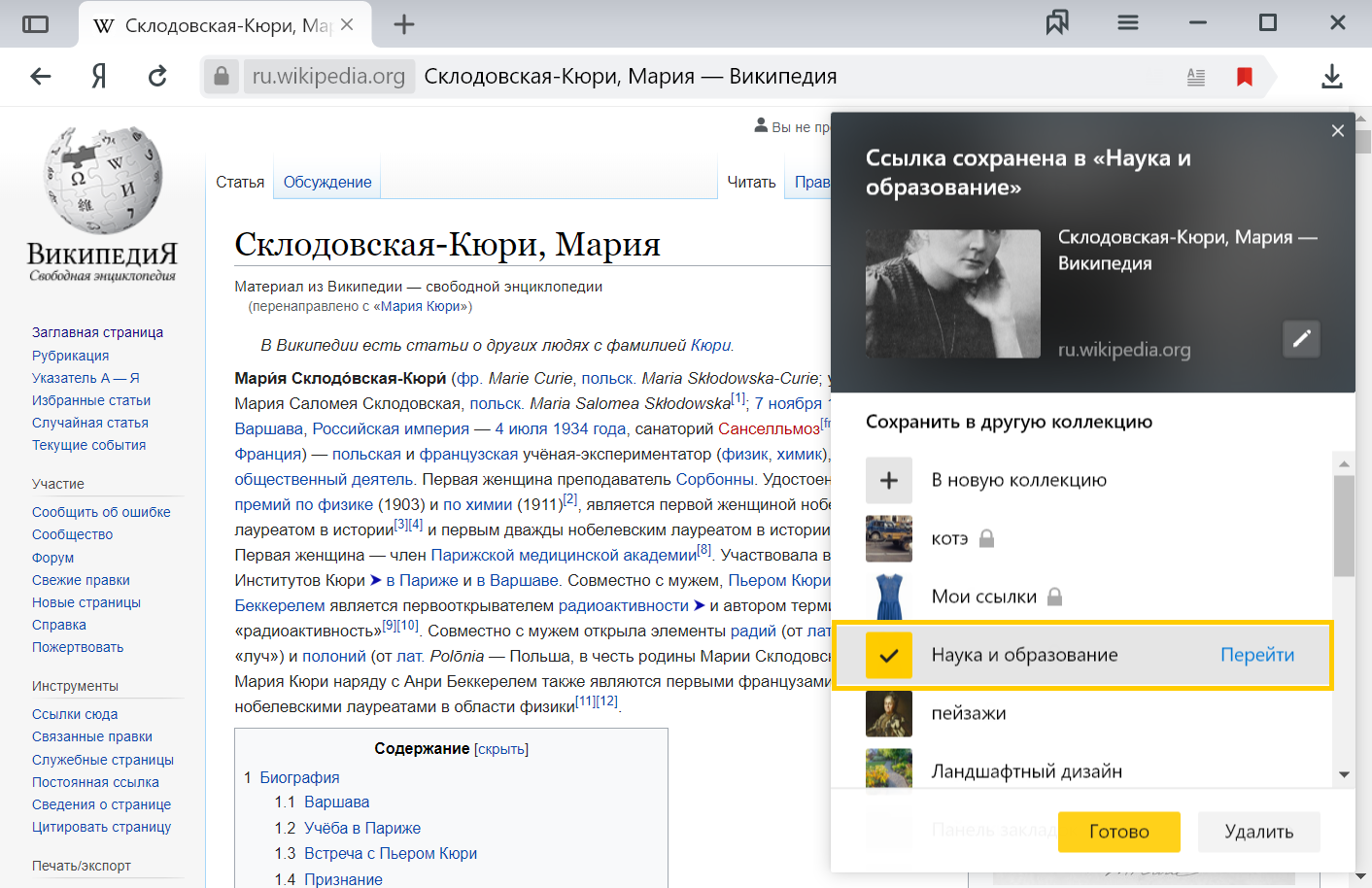Open the Сорбонны article link

(x=715, y=479)
